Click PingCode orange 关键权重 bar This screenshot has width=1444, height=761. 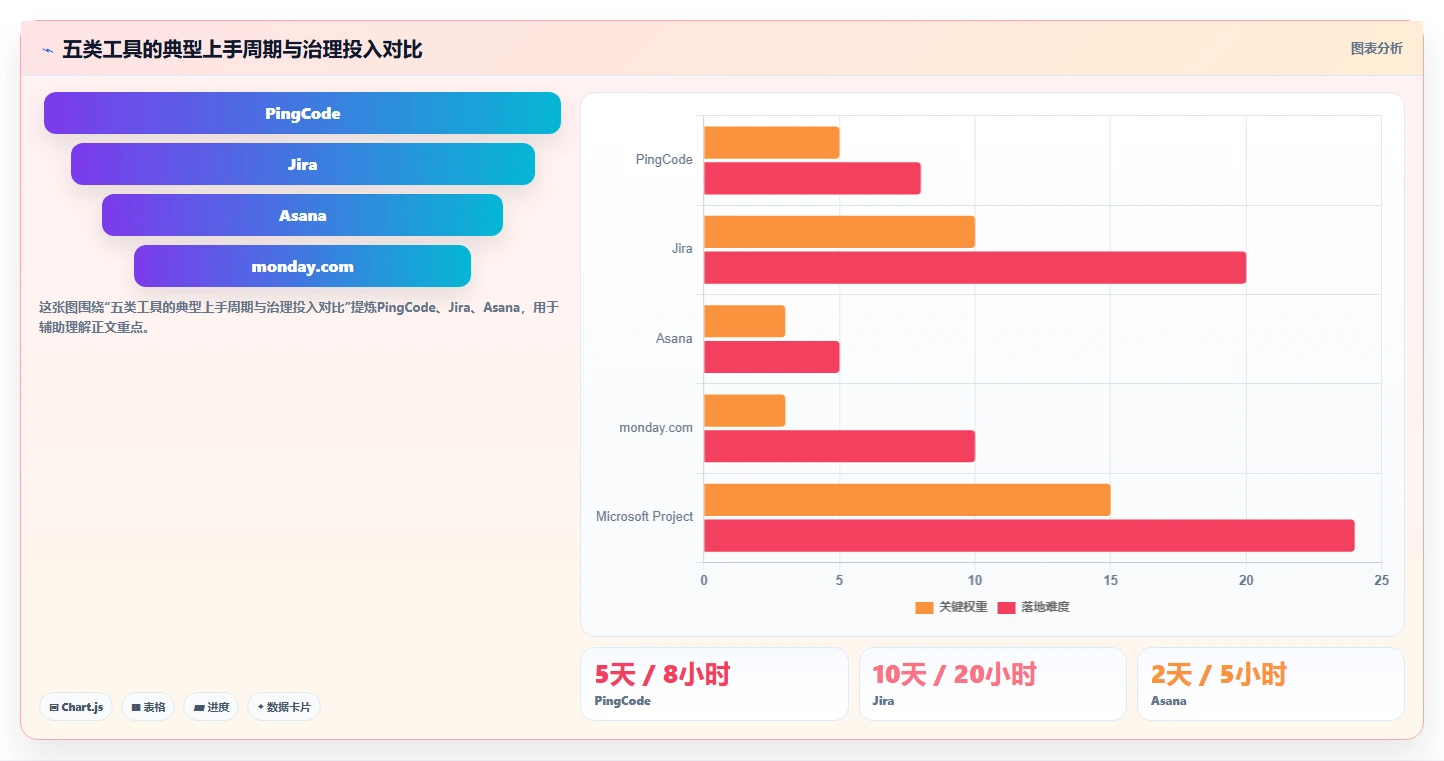click(771, 142)
